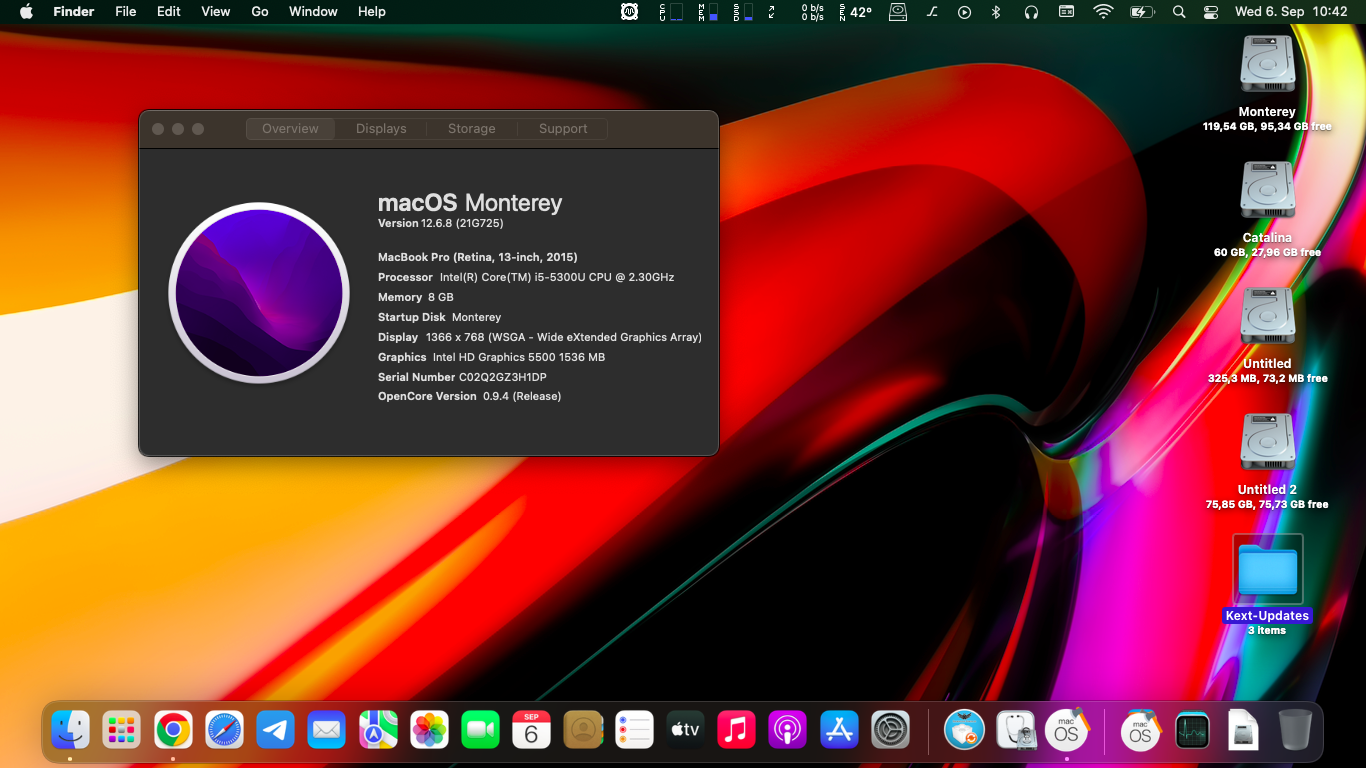The width and height of the screenshot is (1366, 768).
Task: Launch the App Store from the Dock
Action: 839,730
